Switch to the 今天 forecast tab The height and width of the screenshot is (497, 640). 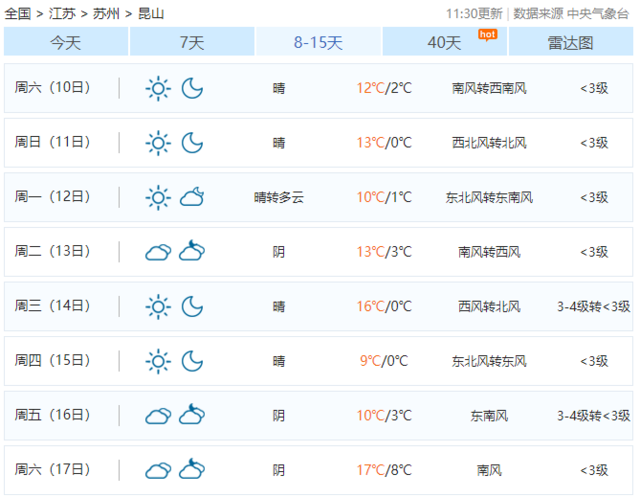(x=66, y=42)
